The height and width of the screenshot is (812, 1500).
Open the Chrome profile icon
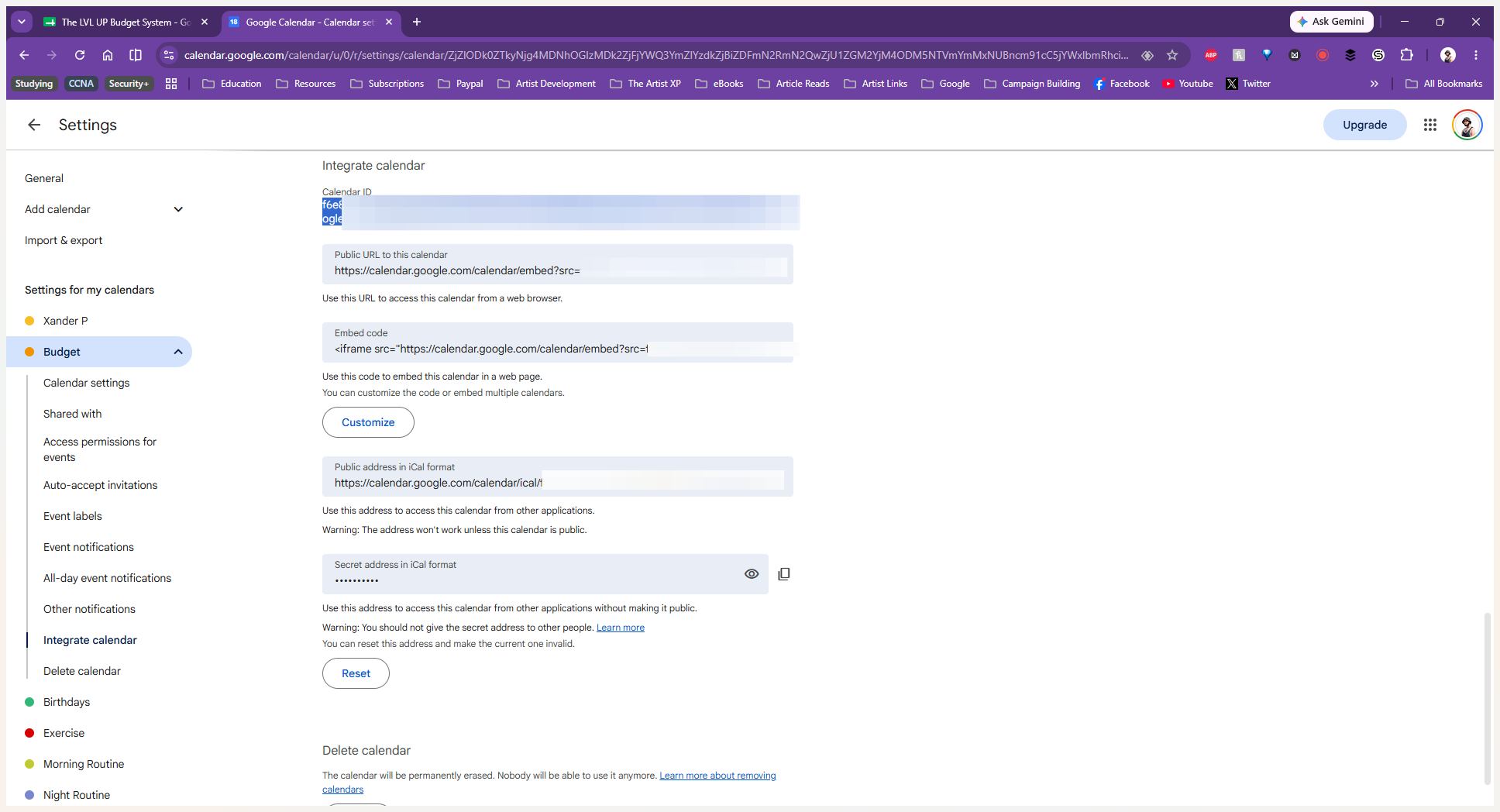pyautogui.click(x=1448, y=55)
